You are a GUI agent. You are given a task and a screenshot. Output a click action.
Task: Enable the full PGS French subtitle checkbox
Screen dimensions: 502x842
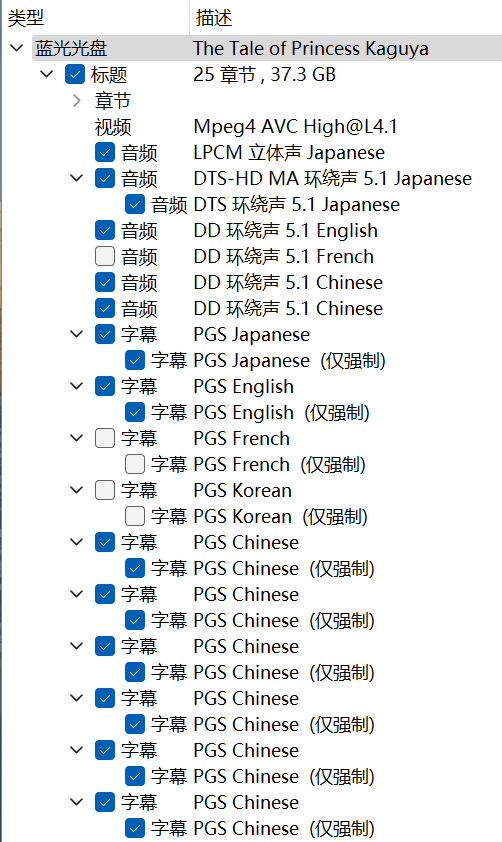click(105, 438)
